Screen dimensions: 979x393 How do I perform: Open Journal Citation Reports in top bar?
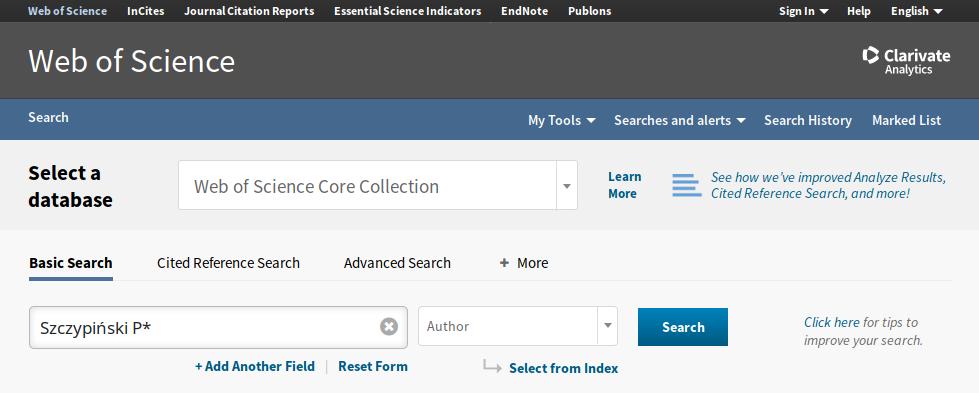pyautogui.click(x=249, y=11)
